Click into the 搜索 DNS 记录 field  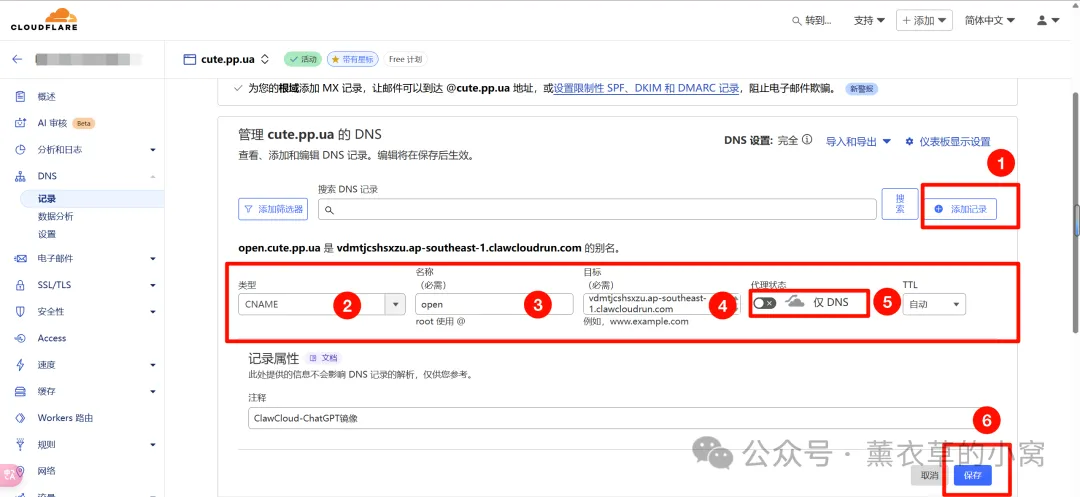coord(597,209)
